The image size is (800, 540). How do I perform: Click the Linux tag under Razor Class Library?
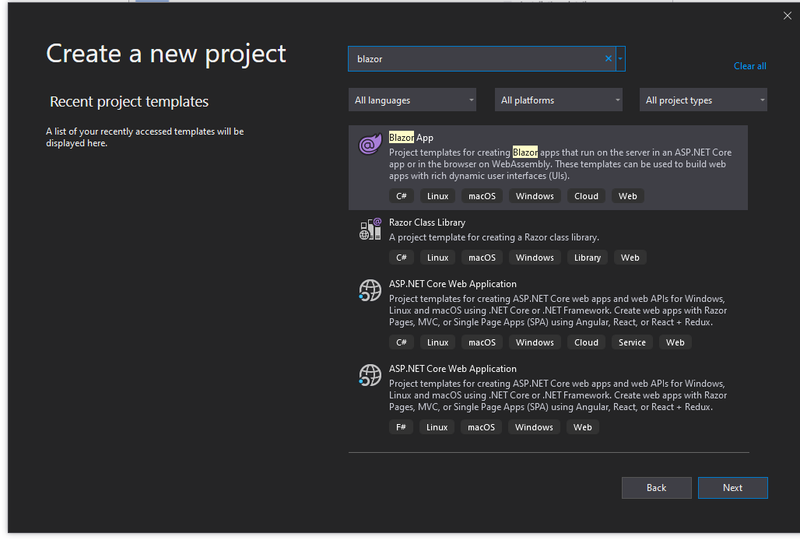[437, 258]
